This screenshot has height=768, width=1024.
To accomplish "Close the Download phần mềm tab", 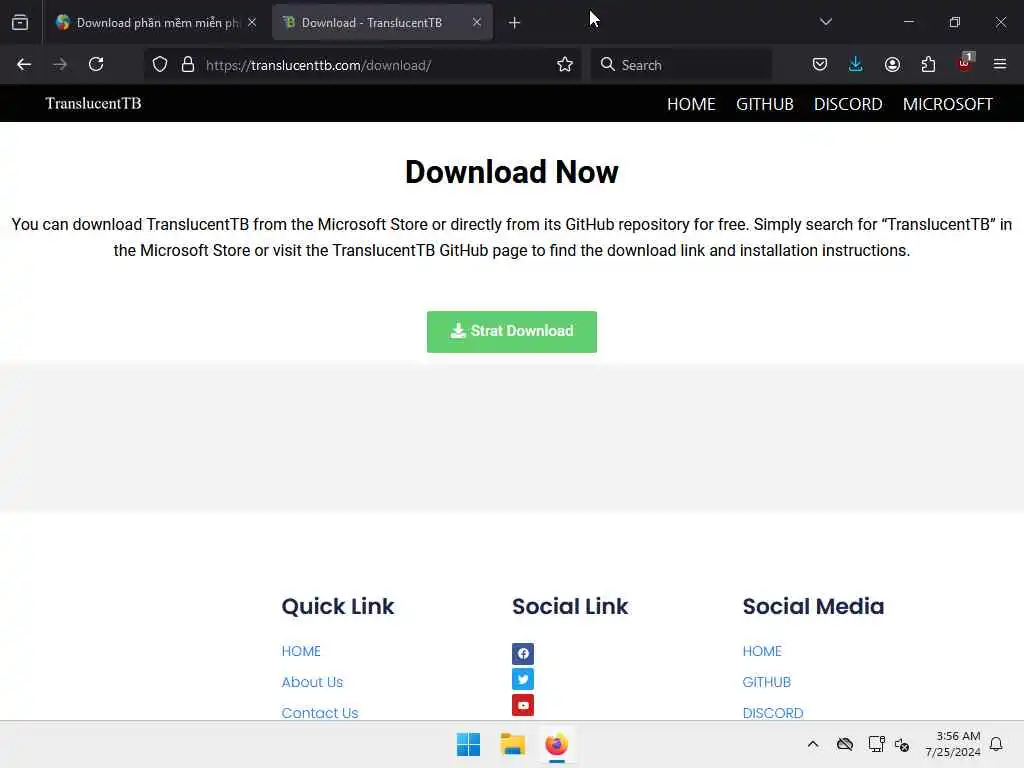I will click(252, 22).
